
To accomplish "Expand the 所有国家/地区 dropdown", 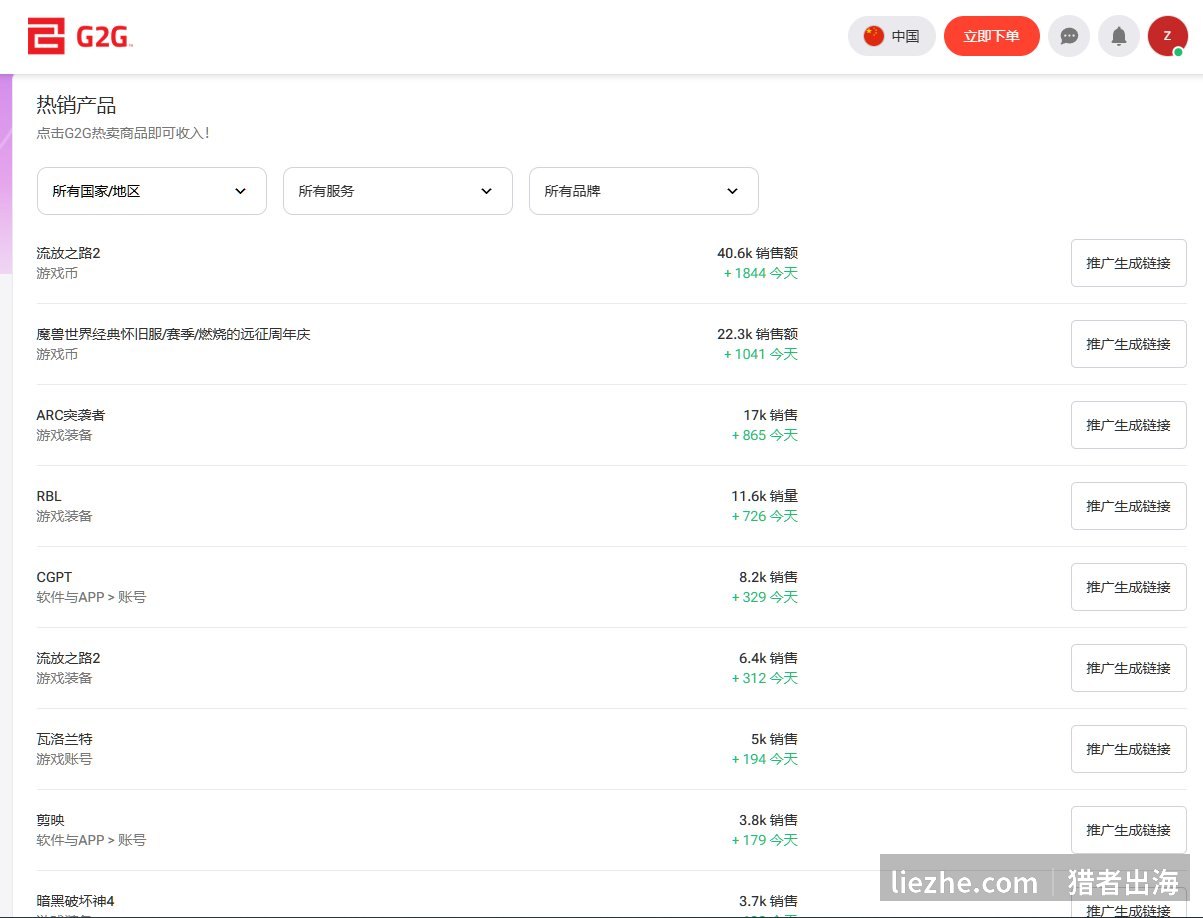I will (152, 191).
